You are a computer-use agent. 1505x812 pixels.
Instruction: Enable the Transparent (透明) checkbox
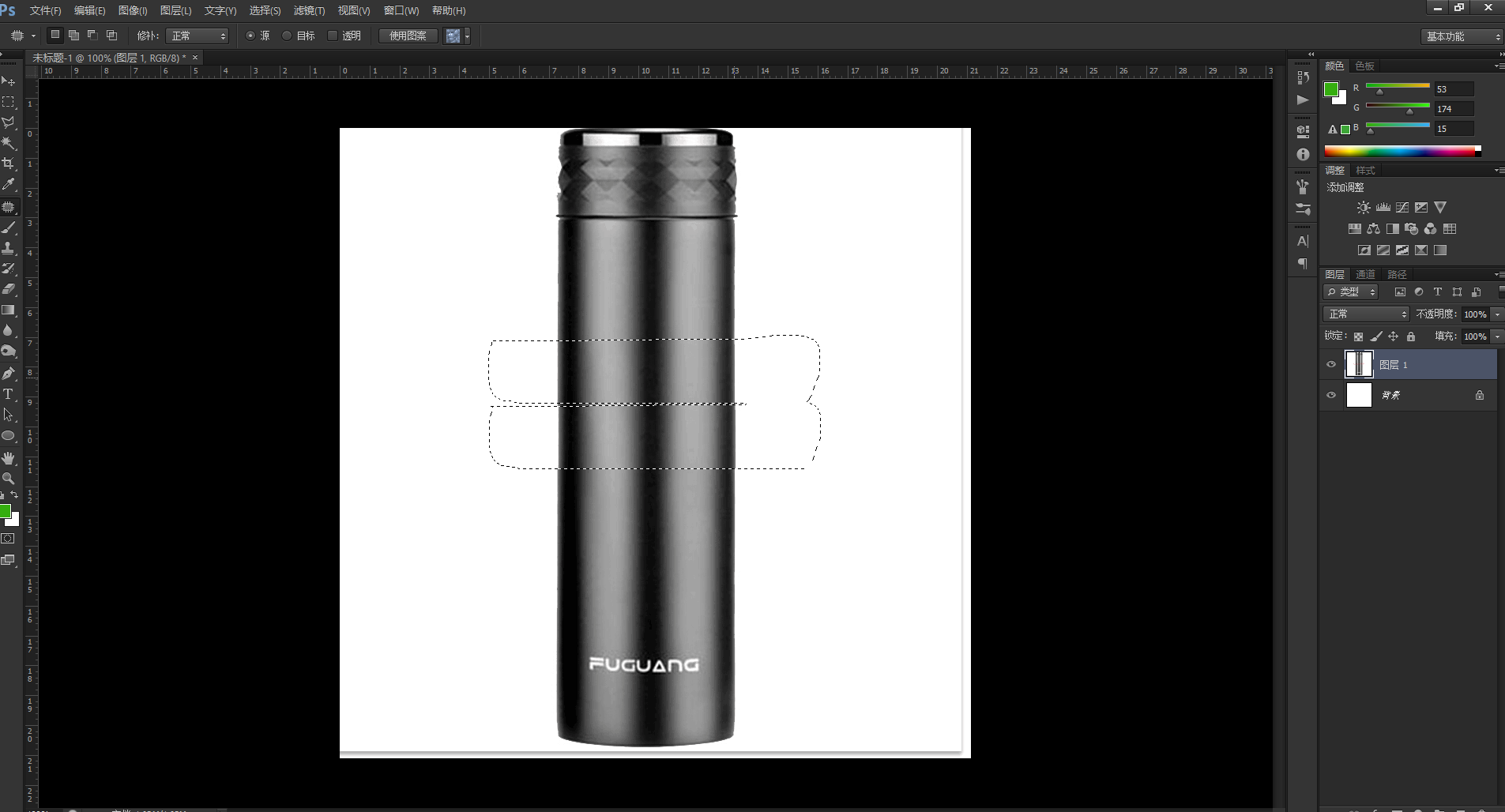[x=333, y=36]
